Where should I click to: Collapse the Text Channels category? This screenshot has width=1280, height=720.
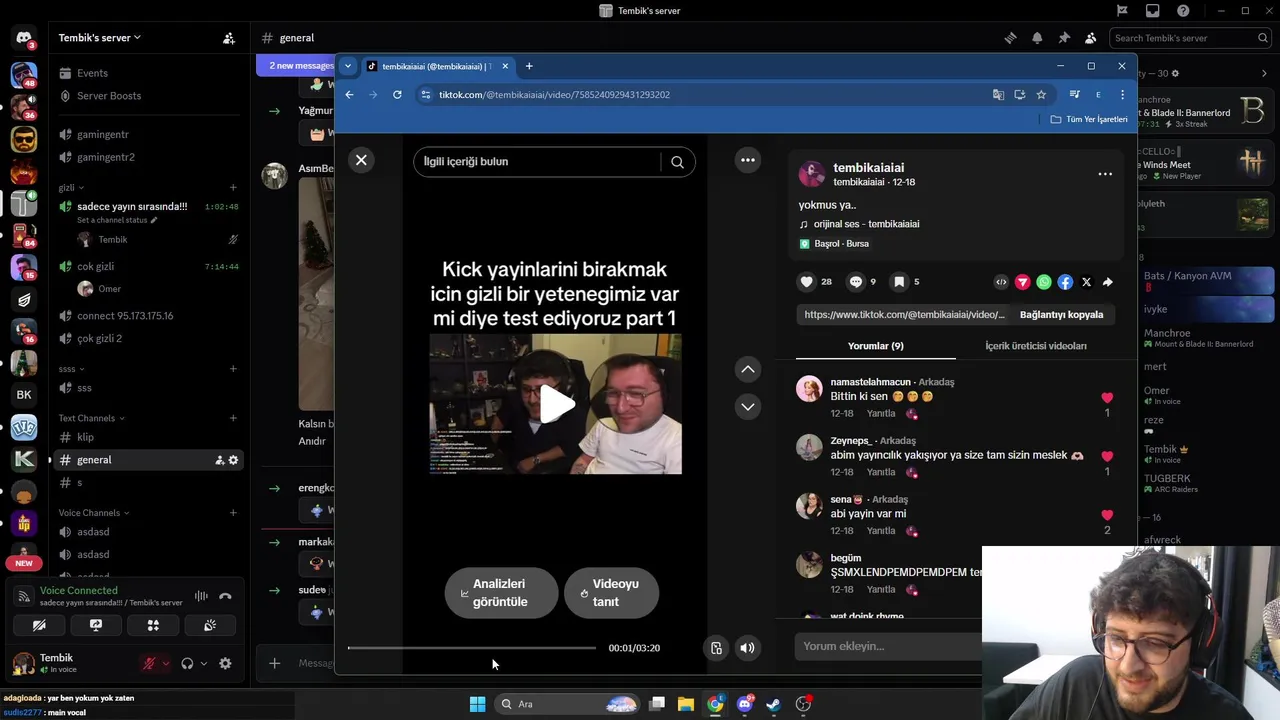click(91, 418)
